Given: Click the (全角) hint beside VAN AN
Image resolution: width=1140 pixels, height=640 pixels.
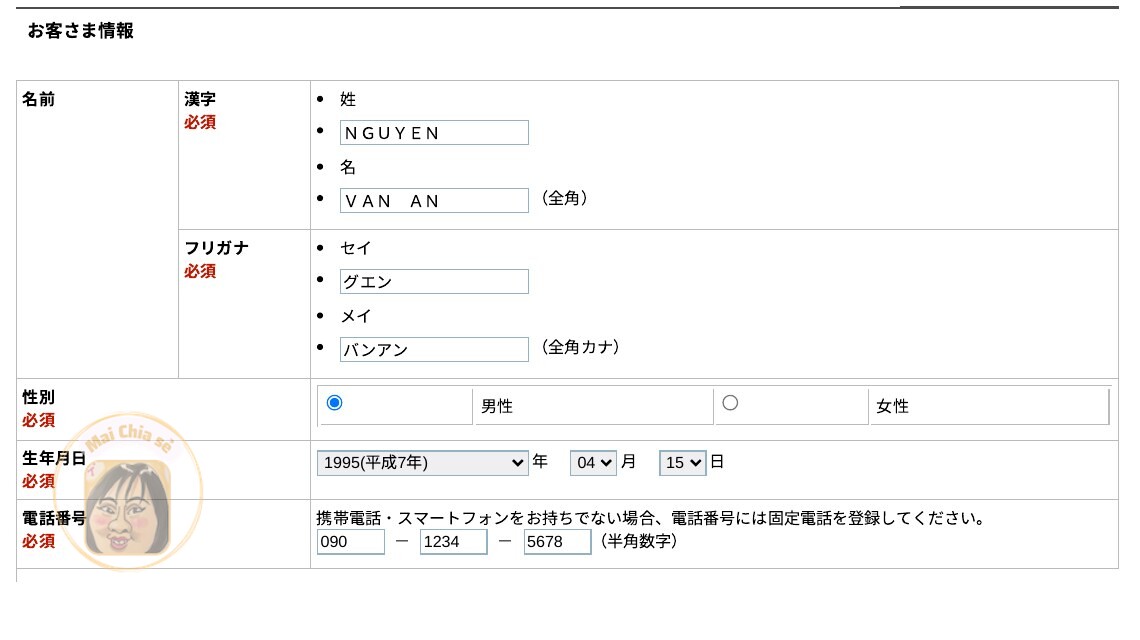Looking at the screenshot, I should tap(564, 198).
